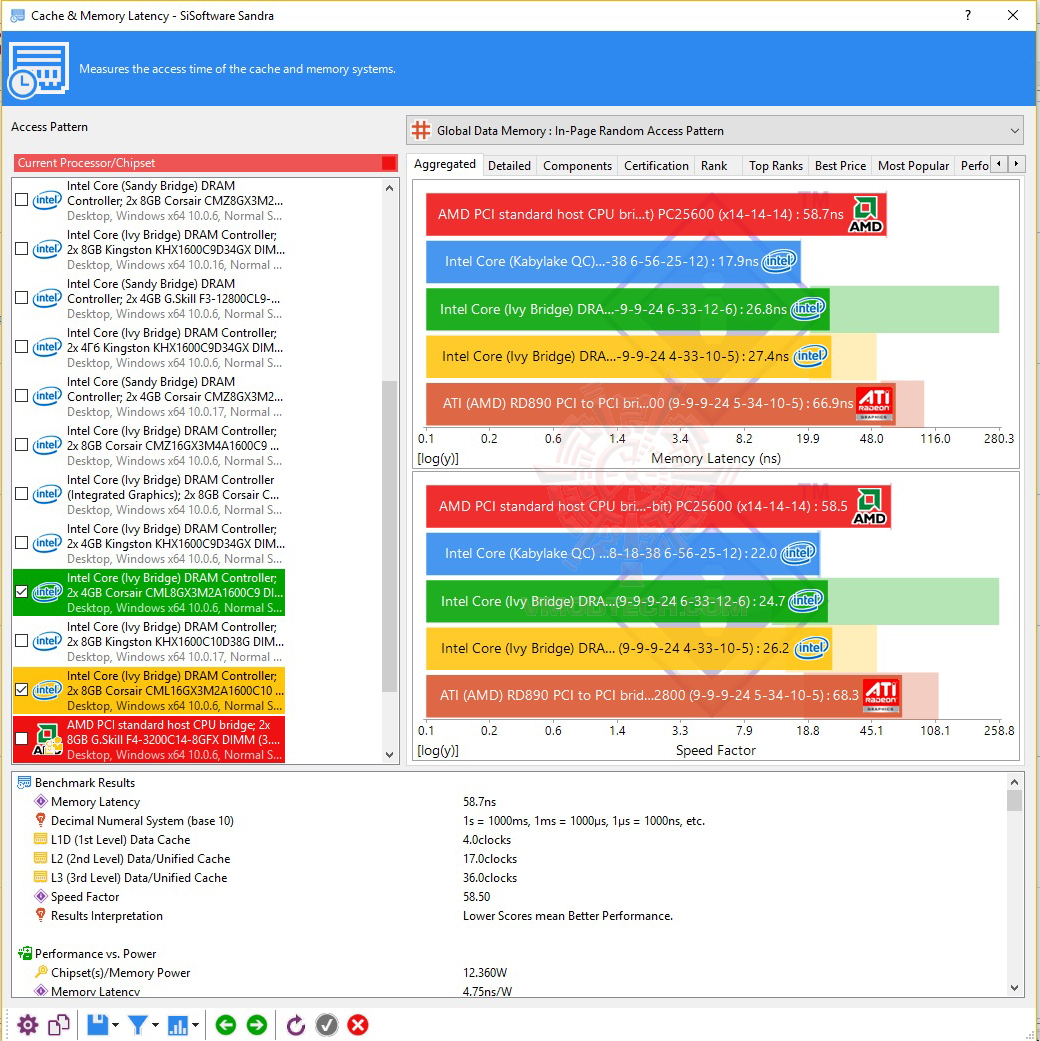
Task: Click the filter funnel icon
Action: [137, 1025]
